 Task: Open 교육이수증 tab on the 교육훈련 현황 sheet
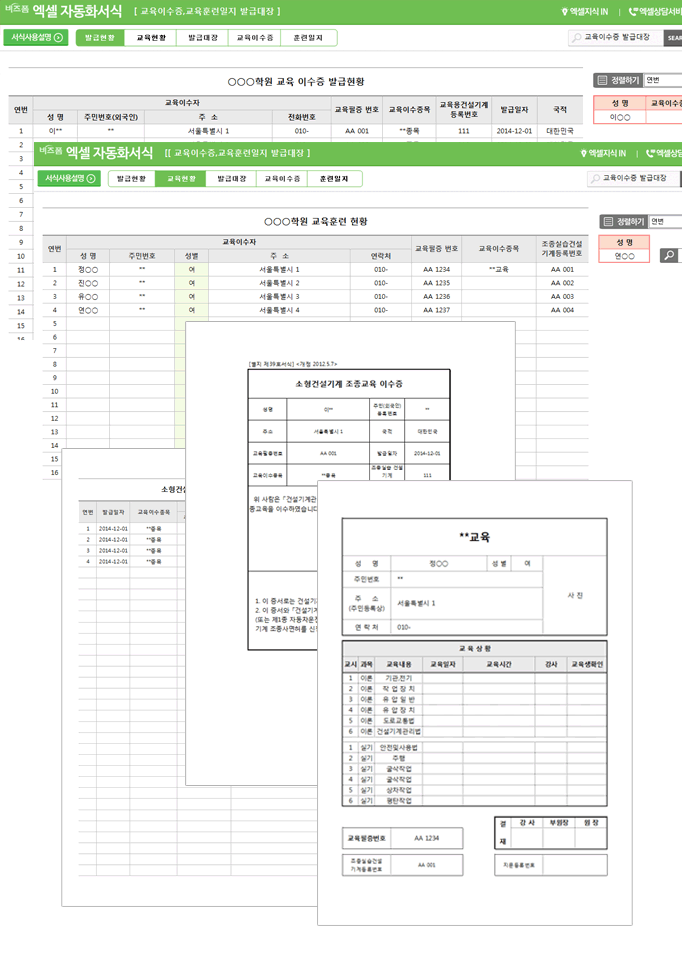tap(282, 179)
